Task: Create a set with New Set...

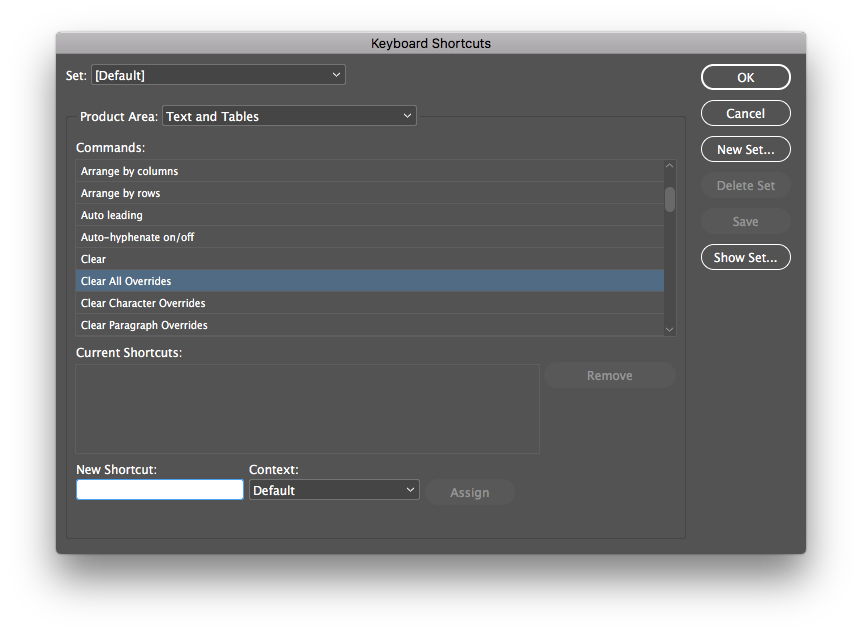Action: coord(745,150)
